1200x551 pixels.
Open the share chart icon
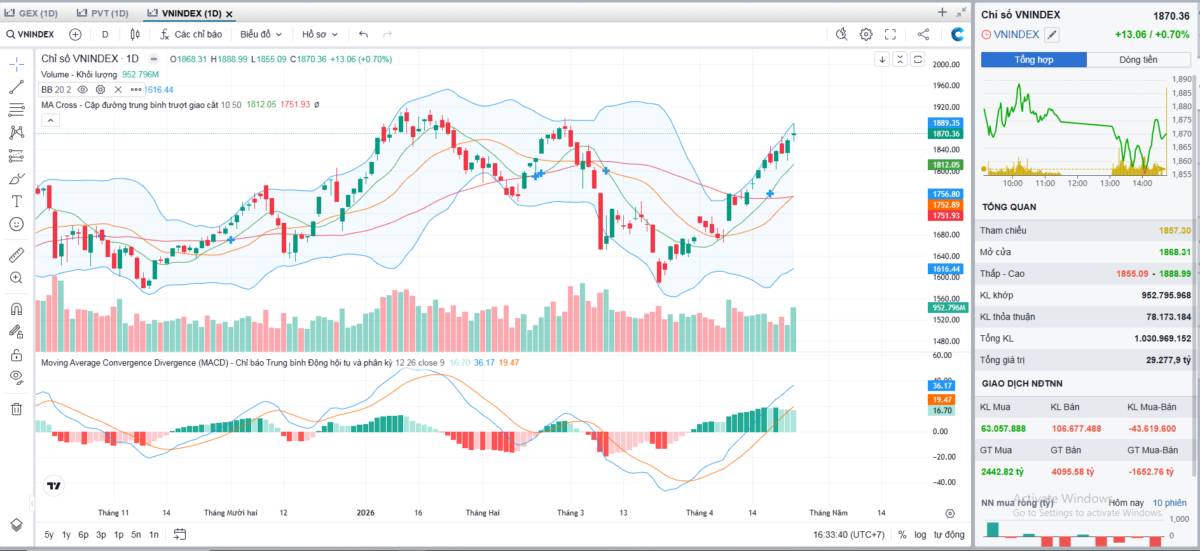tap(923, 34)
